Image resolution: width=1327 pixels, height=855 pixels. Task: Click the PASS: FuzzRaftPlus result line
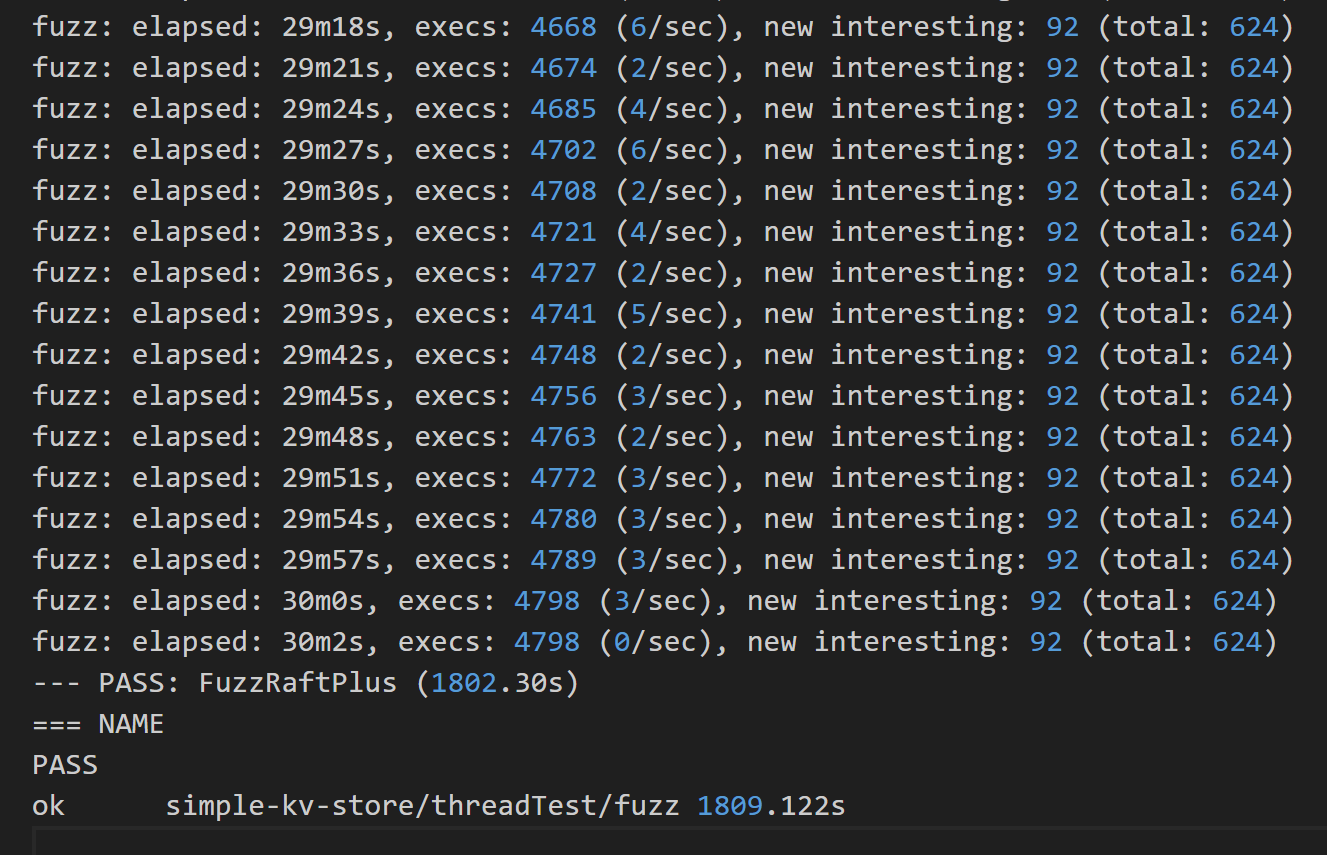click(x=306, y=683)
